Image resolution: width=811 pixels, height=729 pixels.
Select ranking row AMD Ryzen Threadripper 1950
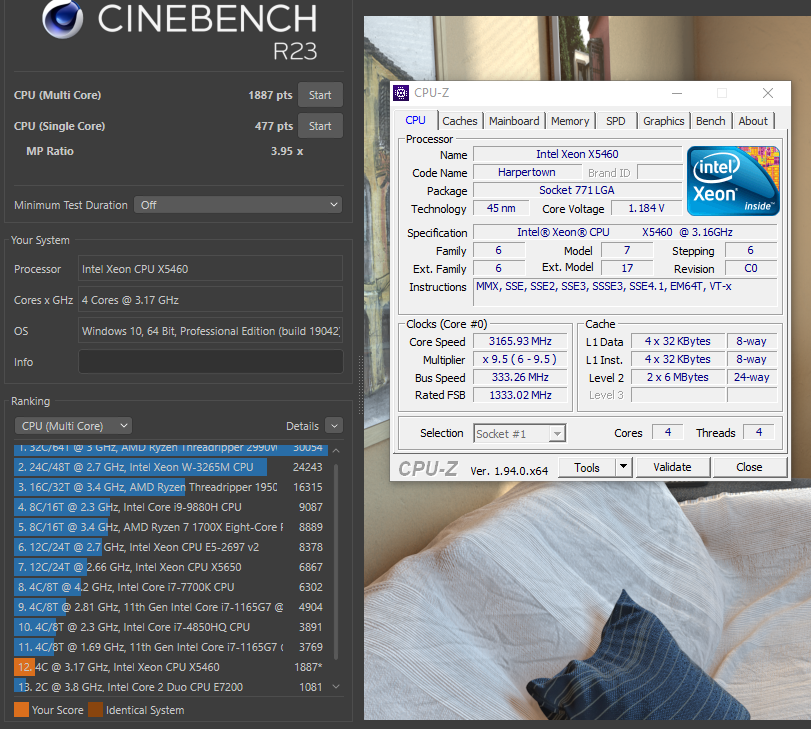coord(171,487)
